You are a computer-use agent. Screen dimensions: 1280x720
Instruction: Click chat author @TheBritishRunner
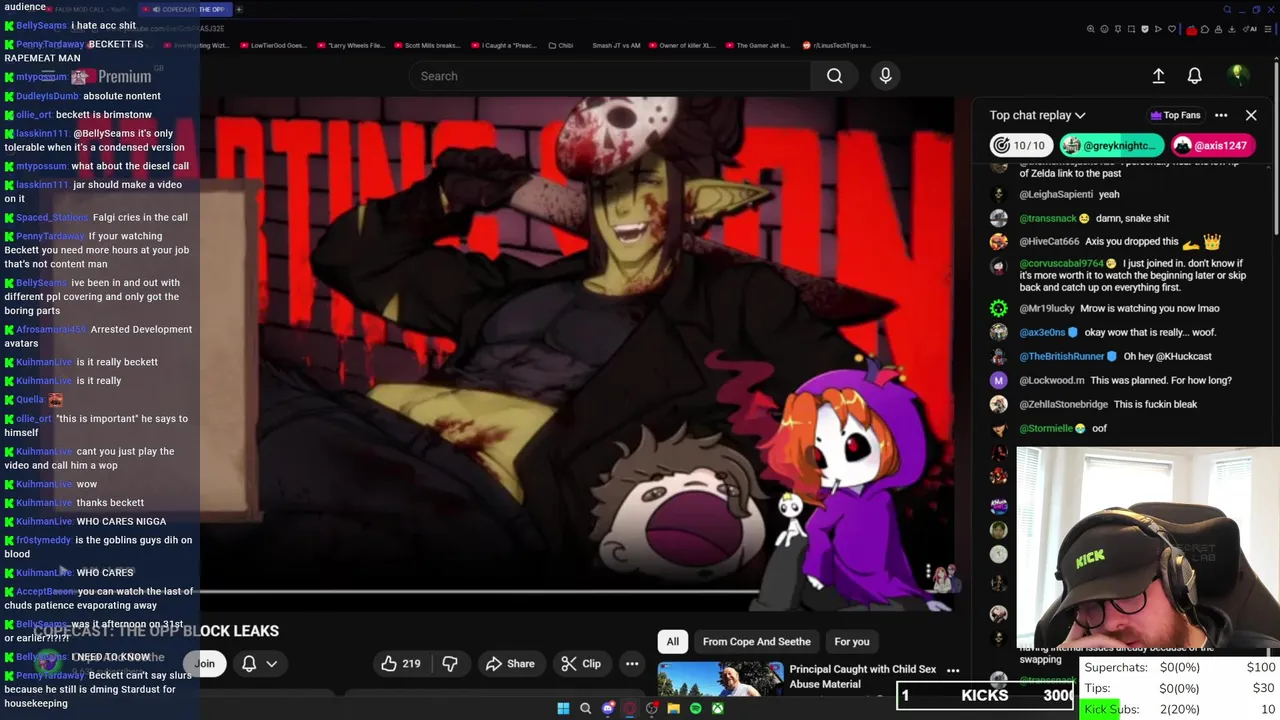1062,356
